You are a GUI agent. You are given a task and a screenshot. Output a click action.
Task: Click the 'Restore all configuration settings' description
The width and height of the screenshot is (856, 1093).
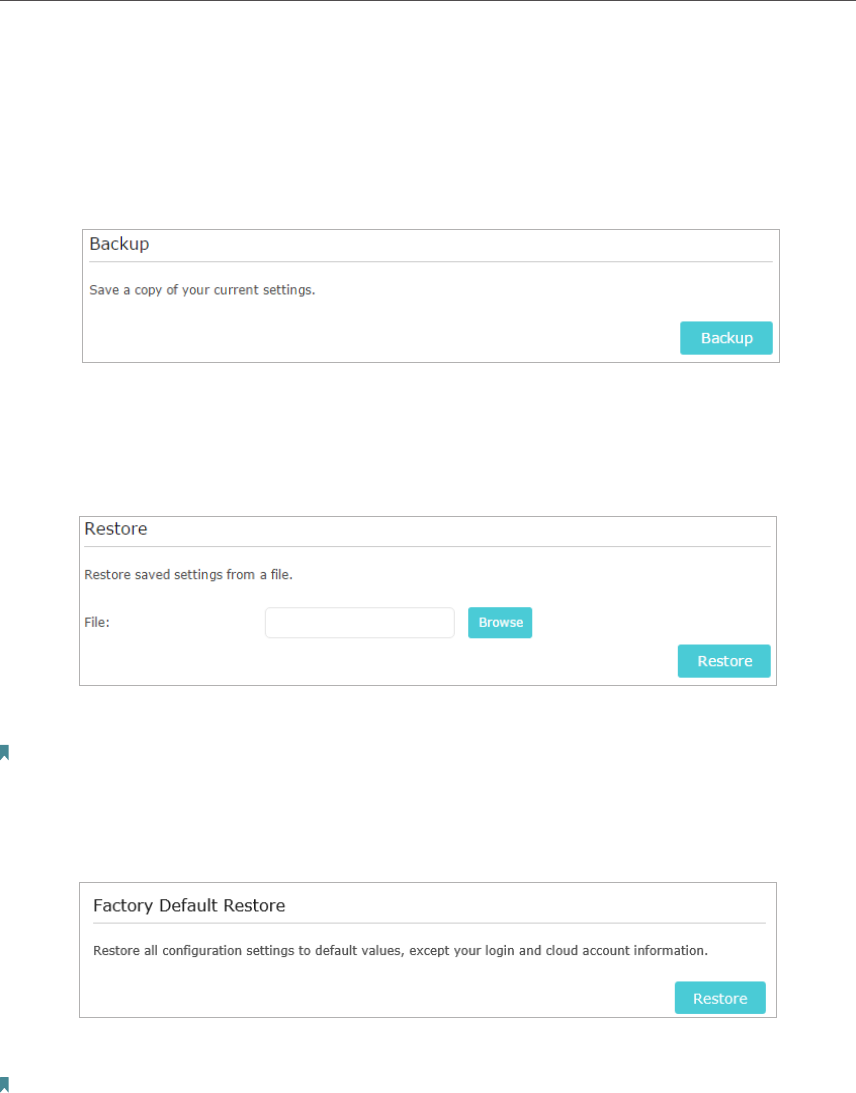(x=400, y=951)
